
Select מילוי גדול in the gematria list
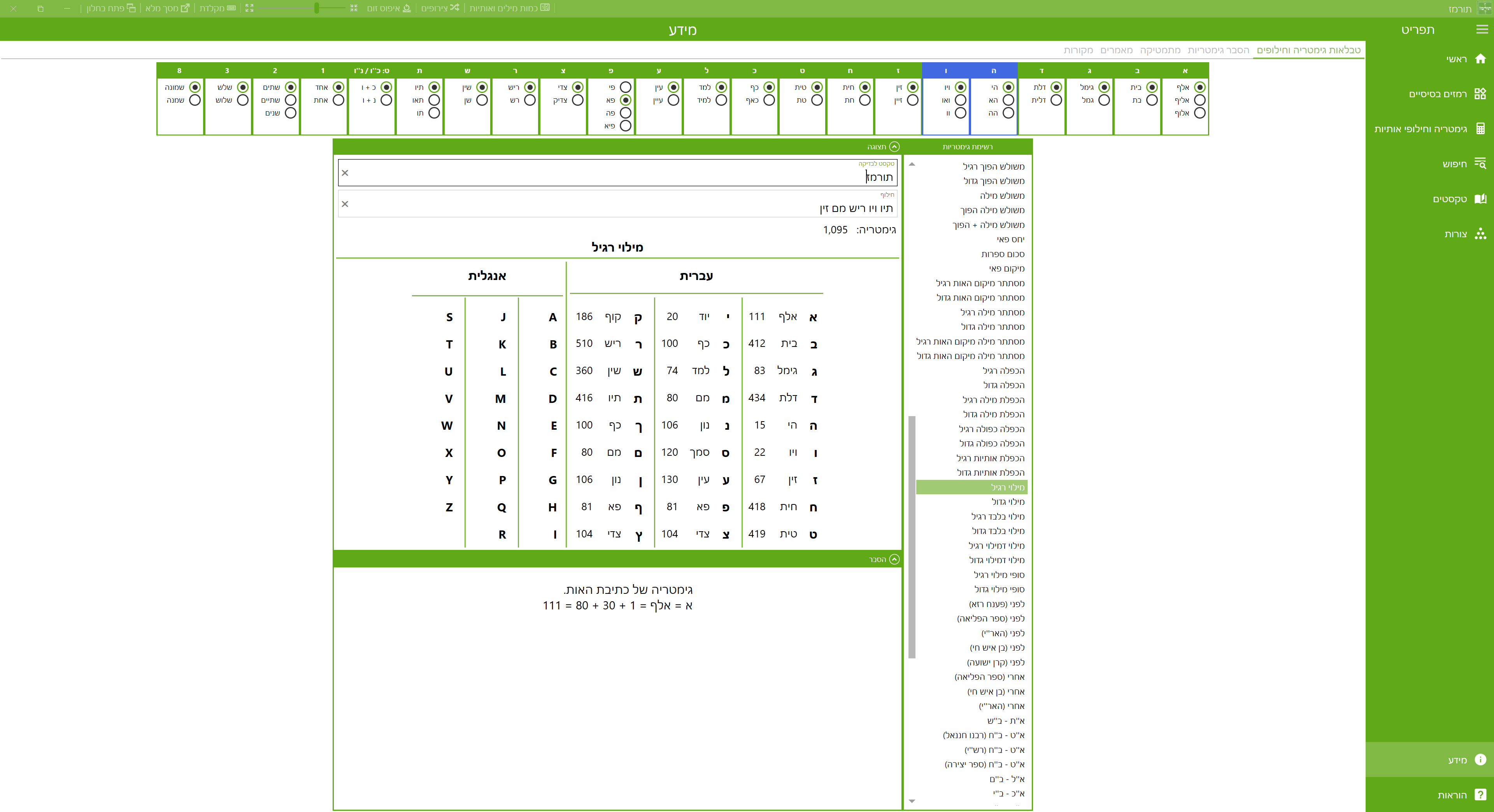coord(1007,502)
